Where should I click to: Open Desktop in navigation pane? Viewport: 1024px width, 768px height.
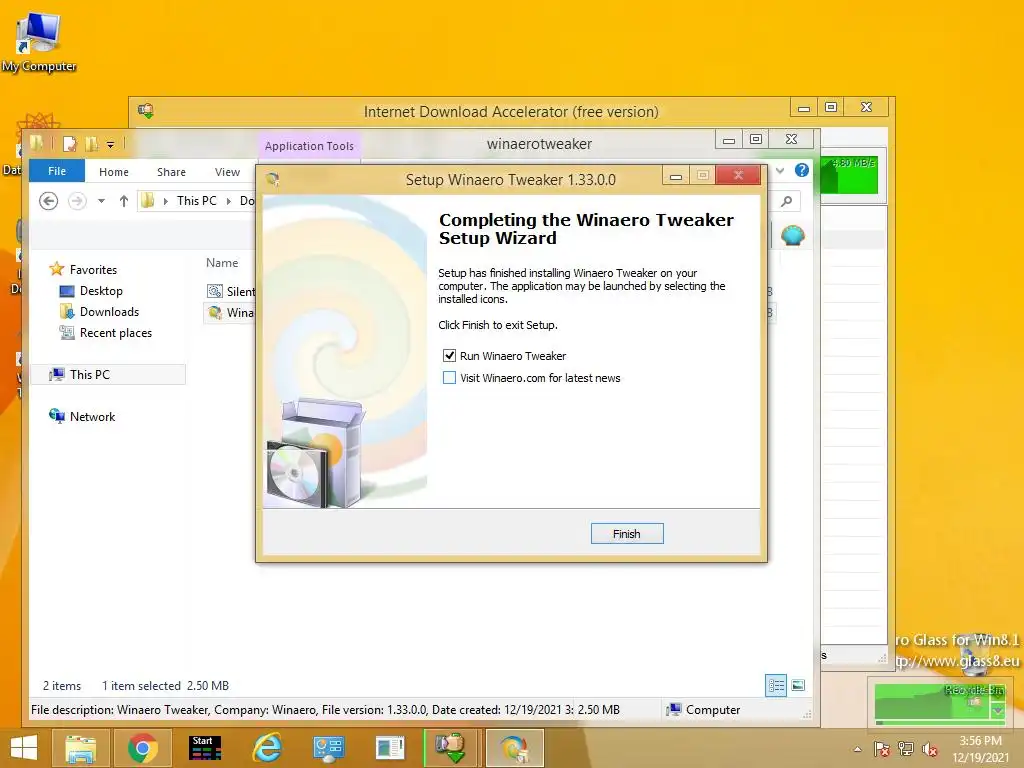101,291
